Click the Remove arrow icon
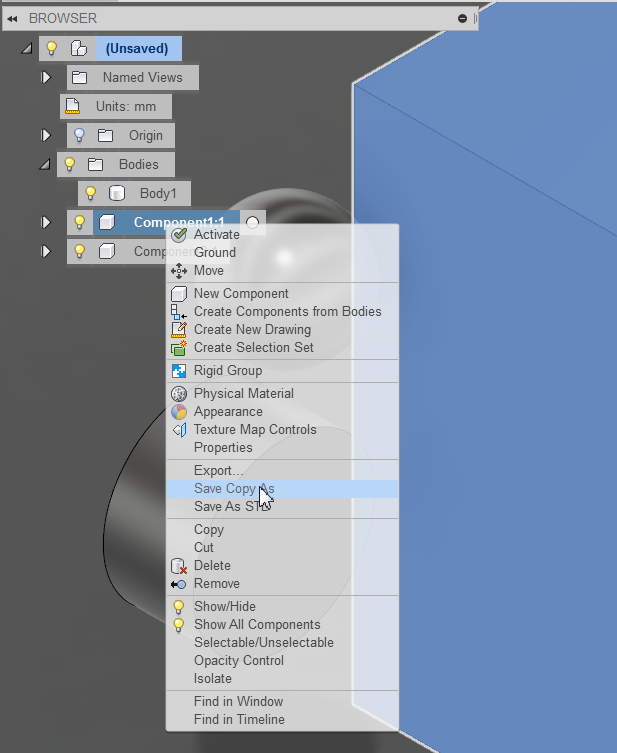This screenshot has height=753, width=617. click(x=179, y=584)
